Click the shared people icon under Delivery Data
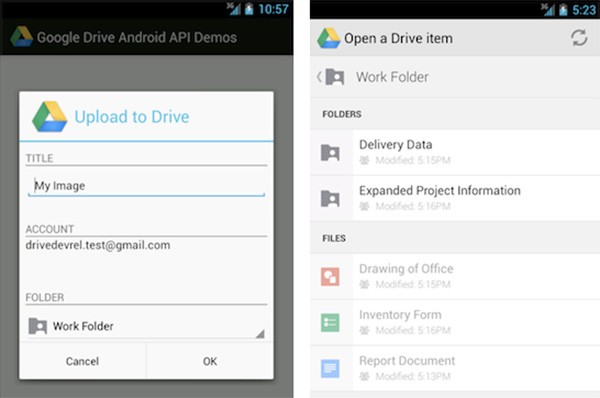Screen dimensions: 600x398 [364, 160]
